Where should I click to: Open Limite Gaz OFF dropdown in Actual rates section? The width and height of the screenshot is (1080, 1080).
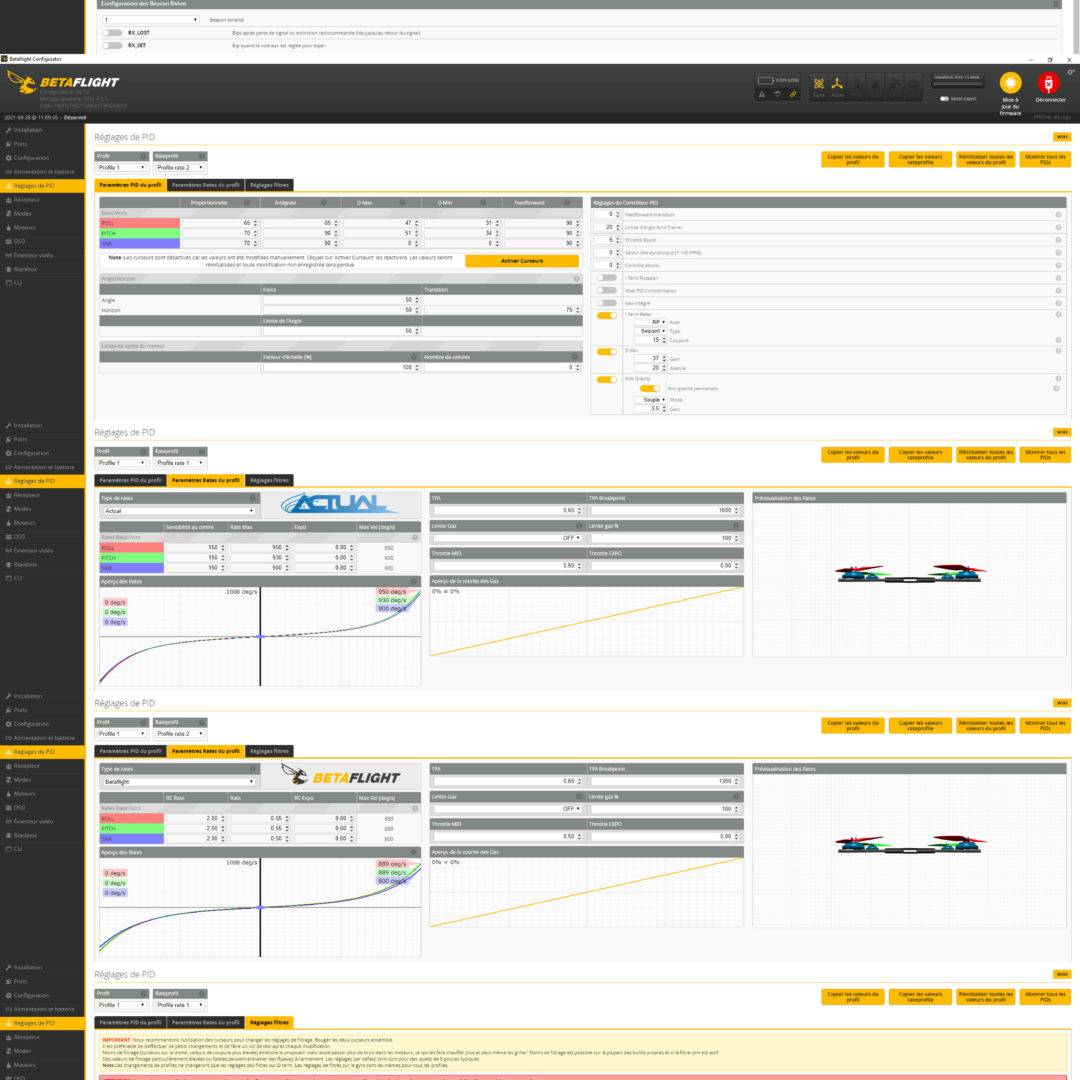click(x=507, y=538)
